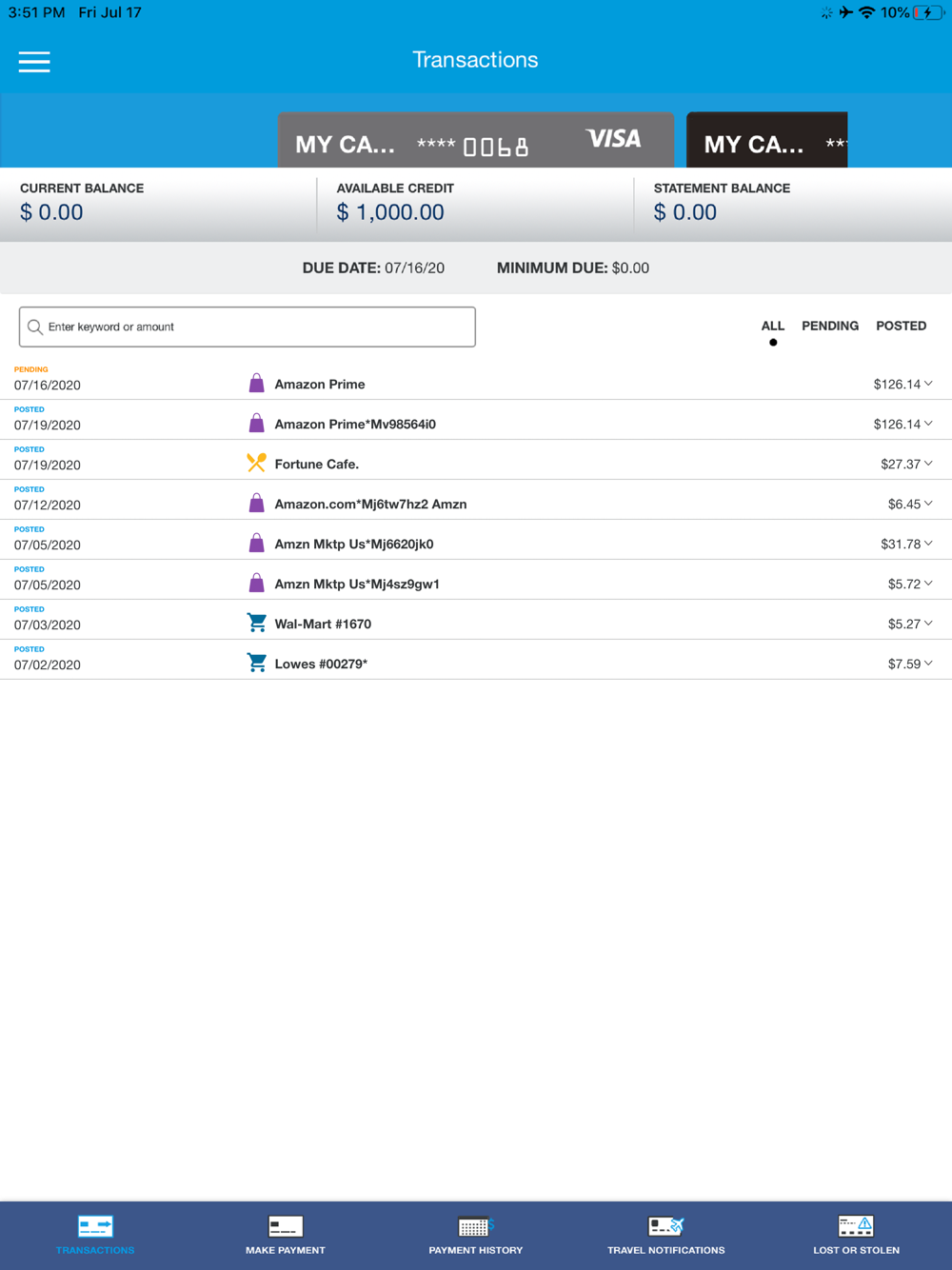Viewport: 952px width, 1270px height.
Task: Tap the cart icon for Lowes #00279*
Action: click(x=256, y=664)
